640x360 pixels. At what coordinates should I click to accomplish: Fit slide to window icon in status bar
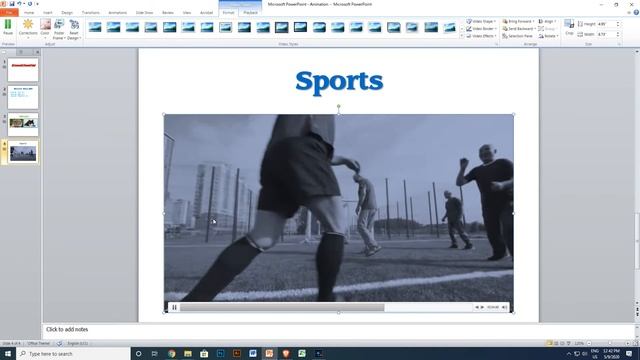tap(636, 343)
